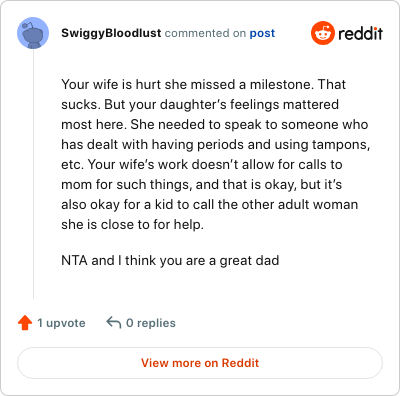Click the line starting "Your wife is hurt"

pos(203,84)
